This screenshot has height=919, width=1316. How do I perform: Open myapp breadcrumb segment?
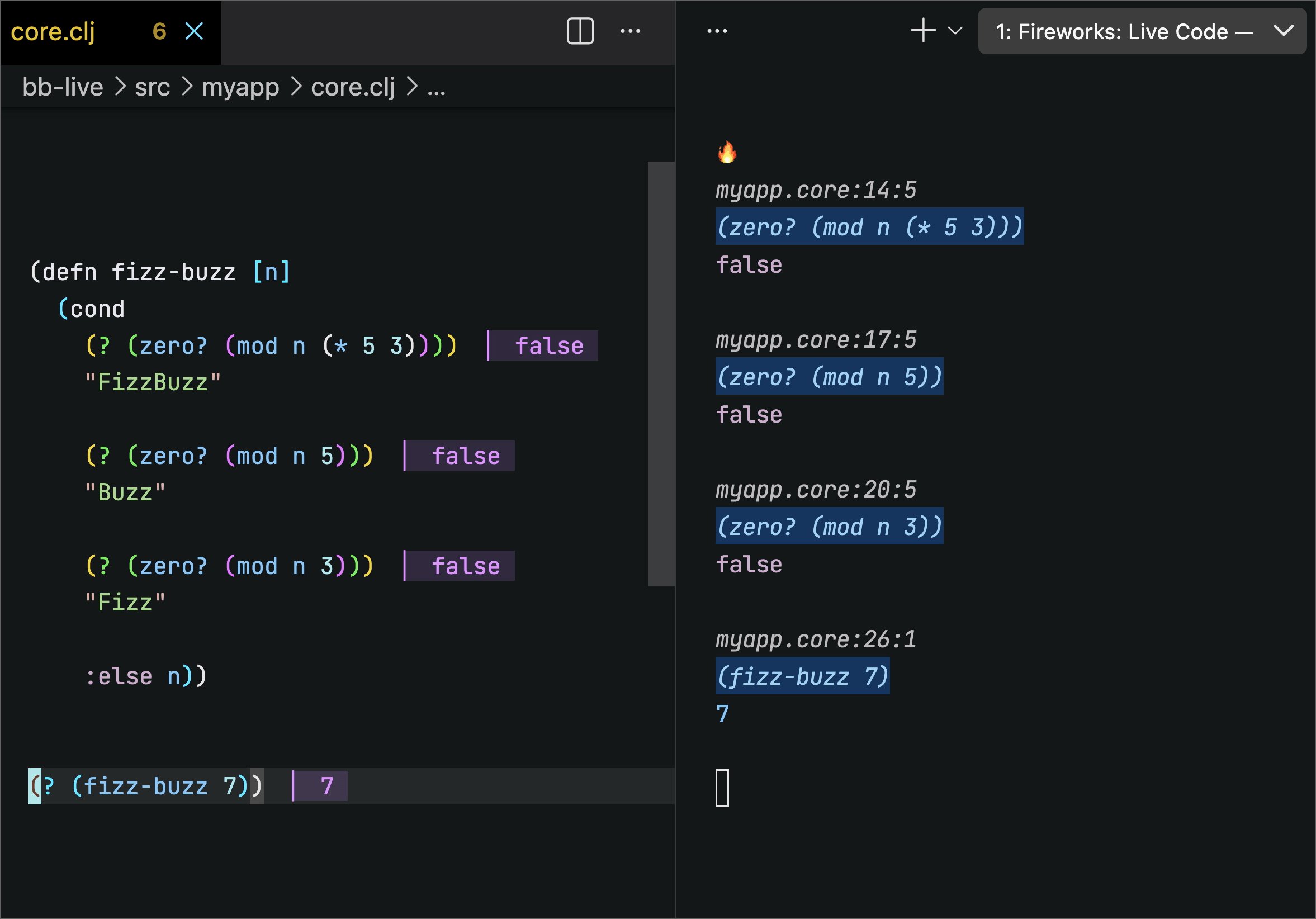point(240,88)
